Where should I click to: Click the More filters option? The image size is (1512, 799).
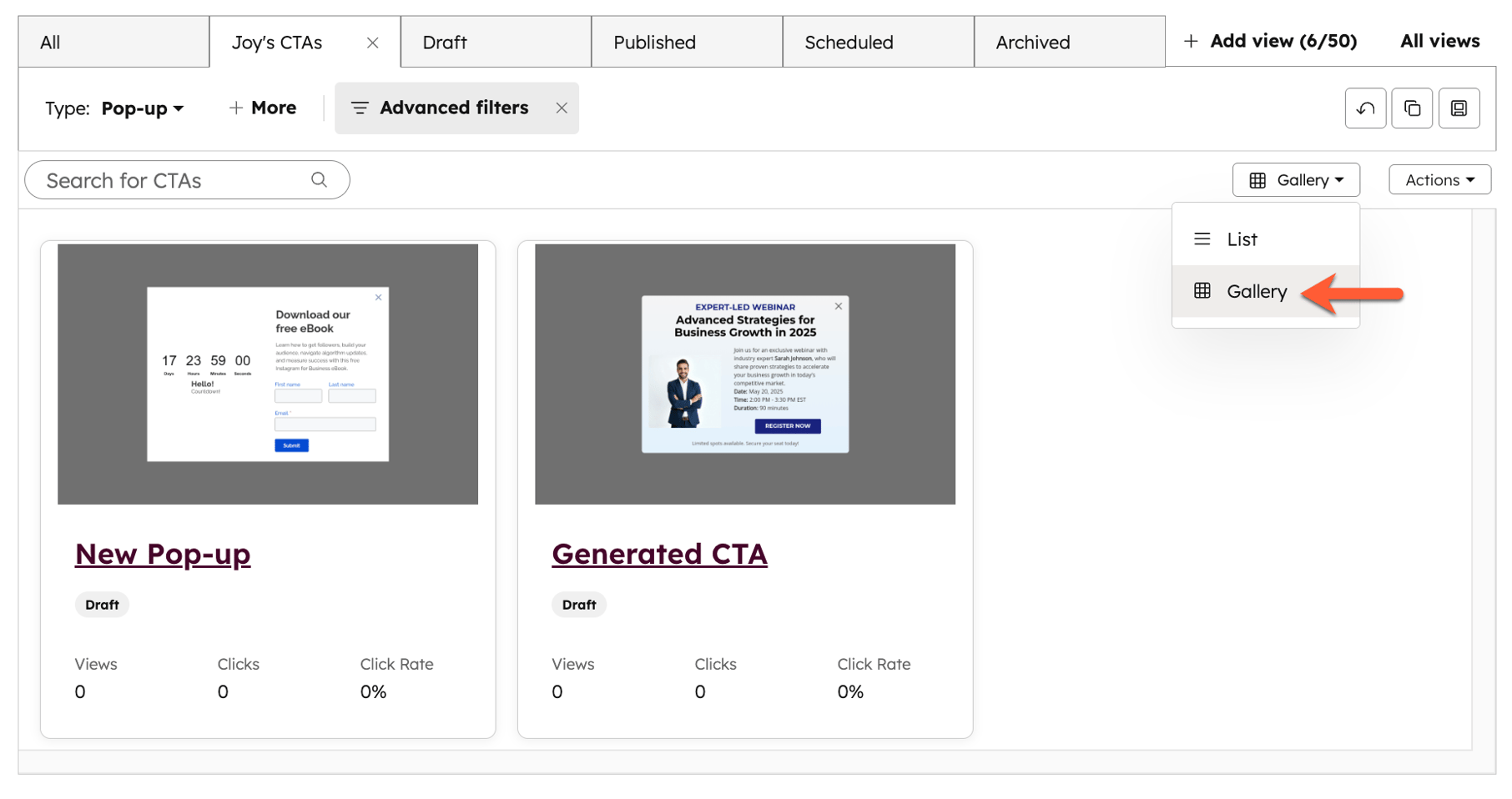pyautogui.click(x=262, y=108)
